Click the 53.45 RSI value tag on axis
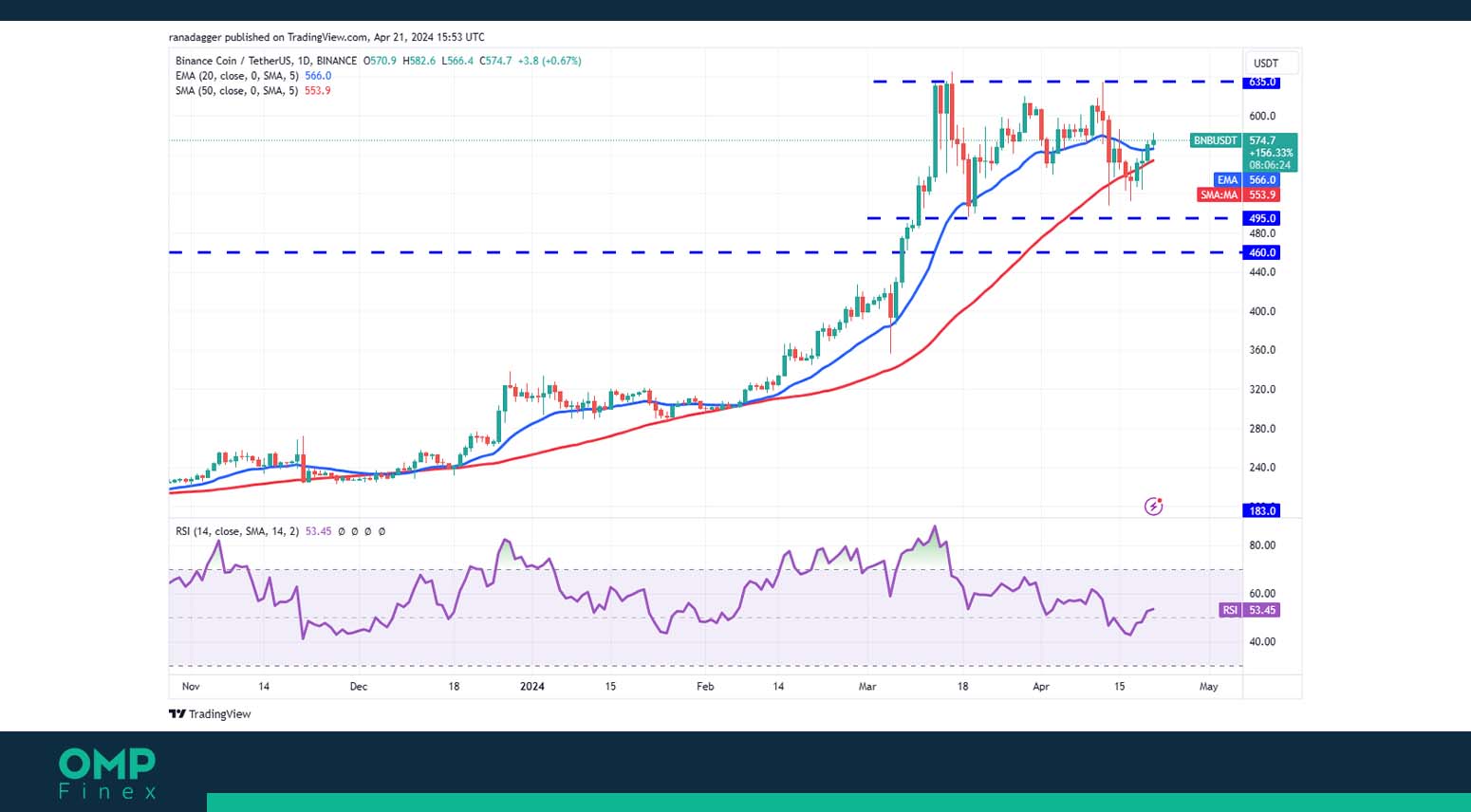 pyautogui.click(x=1262, y=610)
